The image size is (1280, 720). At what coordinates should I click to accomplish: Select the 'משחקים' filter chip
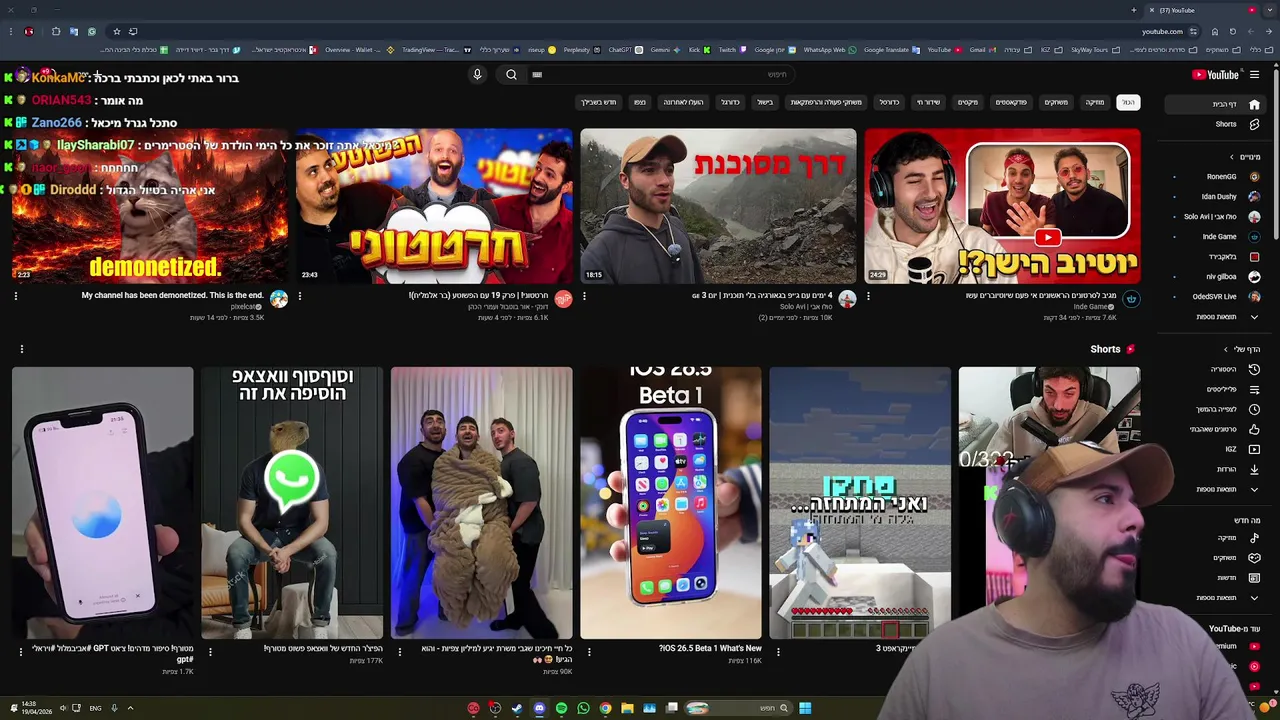pyautogui.click(x=1057, y=102)
